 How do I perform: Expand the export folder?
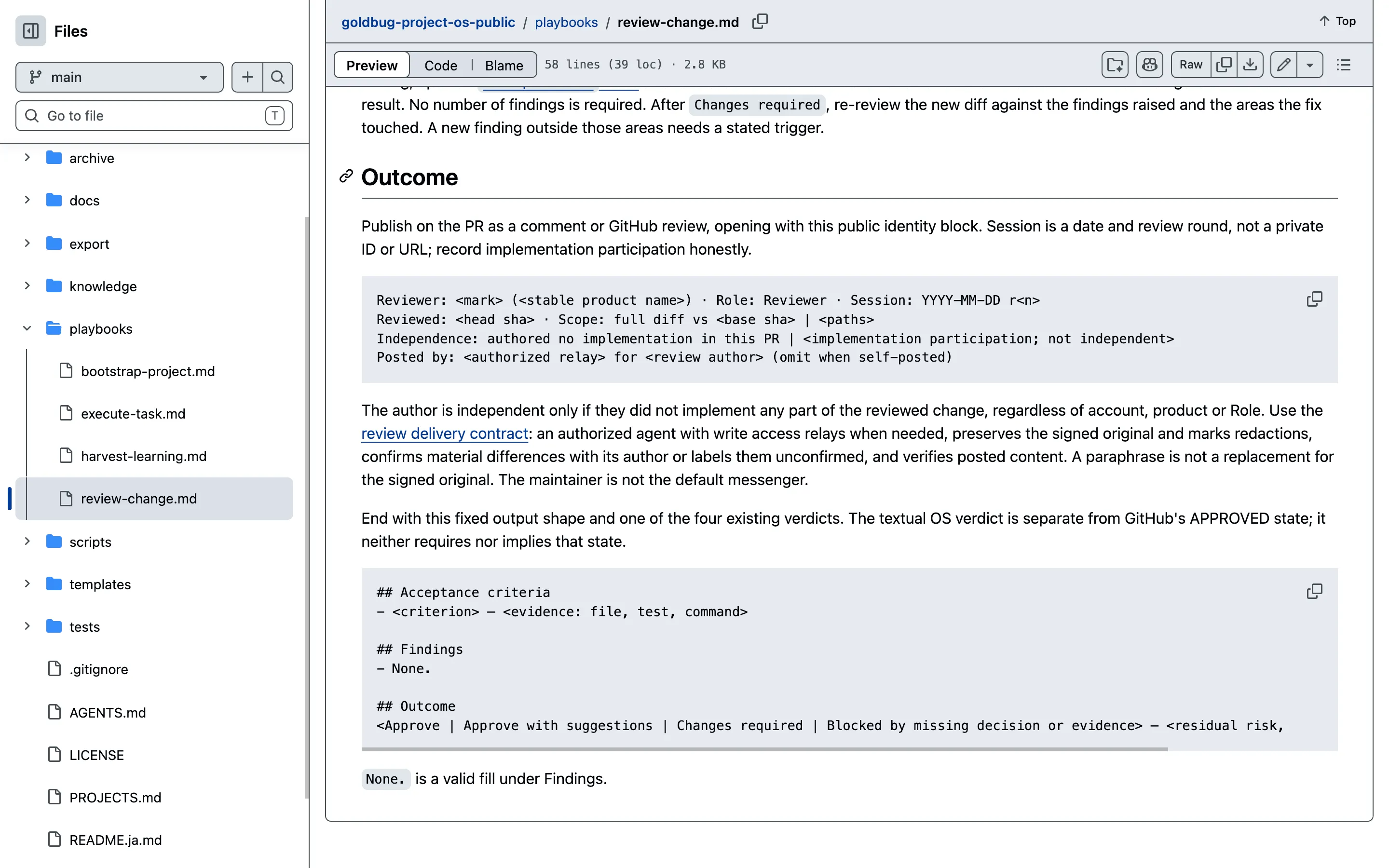tap(27, 243)
